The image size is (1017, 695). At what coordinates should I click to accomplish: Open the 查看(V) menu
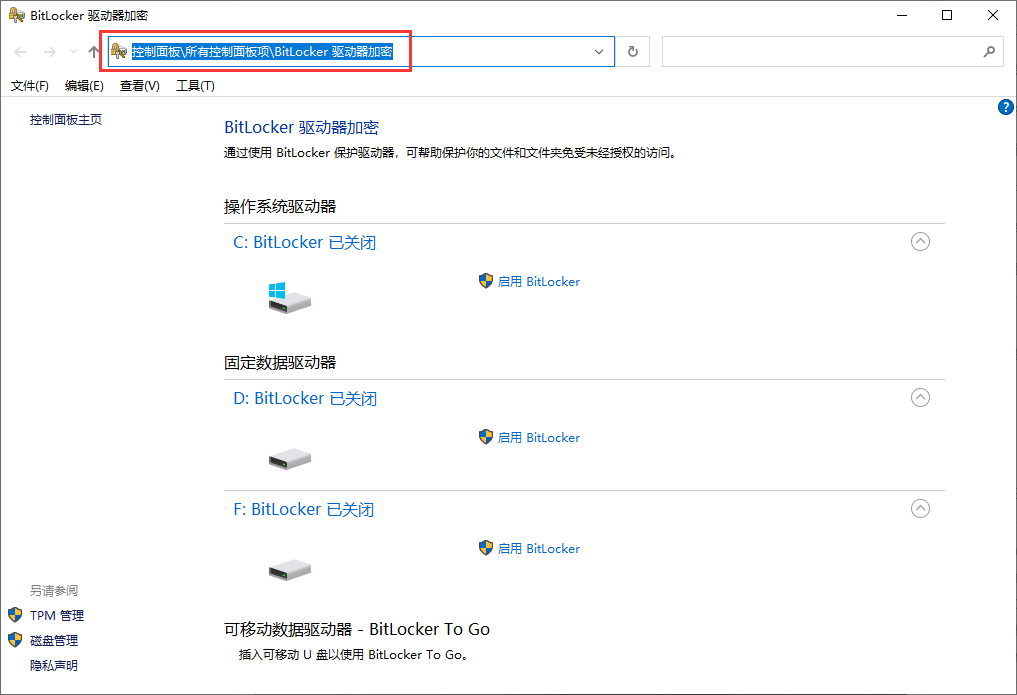coord(140,86)
